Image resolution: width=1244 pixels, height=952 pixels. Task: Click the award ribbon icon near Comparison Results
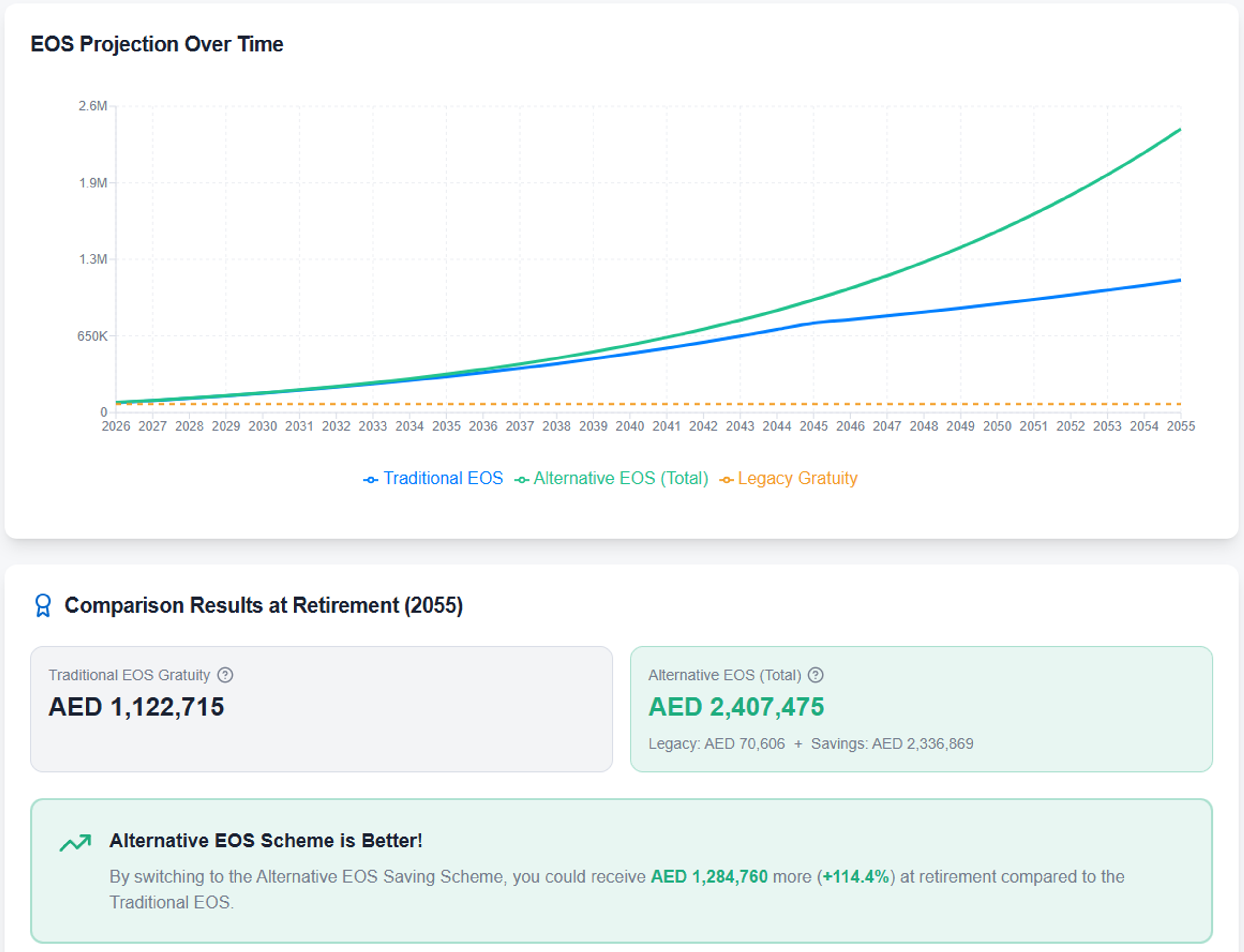[x=43, y=605]
